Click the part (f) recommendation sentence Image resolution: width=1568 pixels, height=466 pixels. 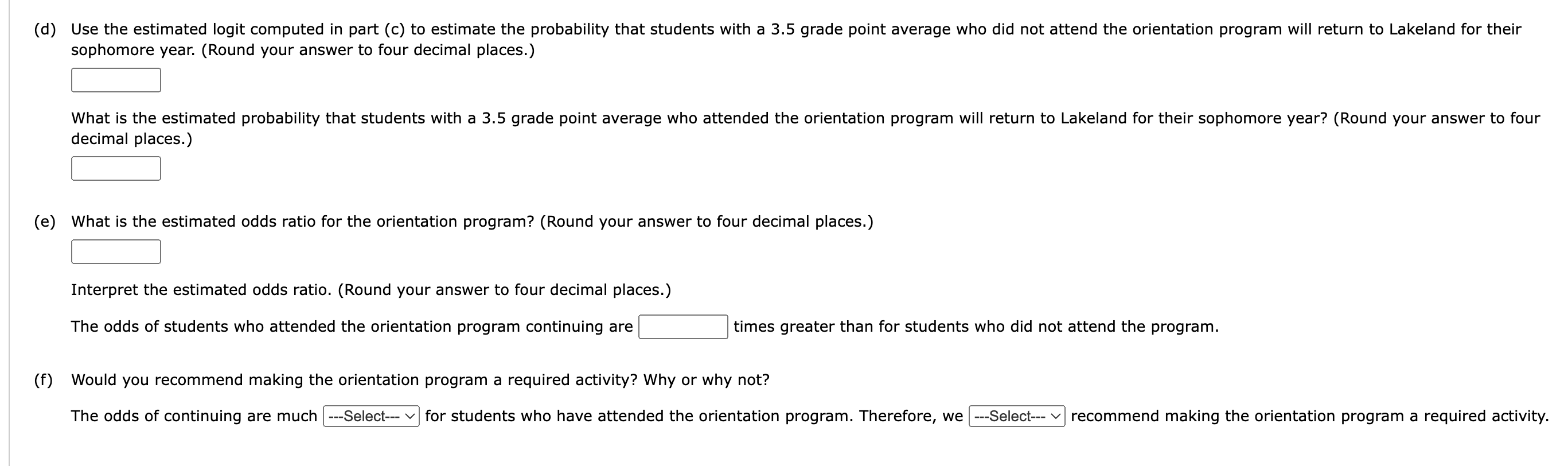point(731,417)
